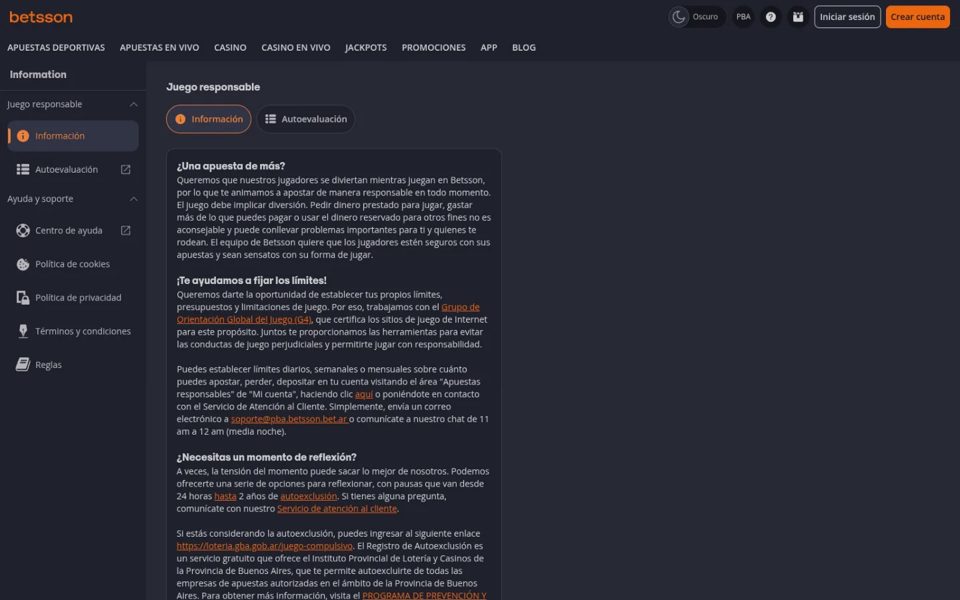Collapse the Juego responsable sidebar section
Viewport: 960px width, 600px height.
133,105
